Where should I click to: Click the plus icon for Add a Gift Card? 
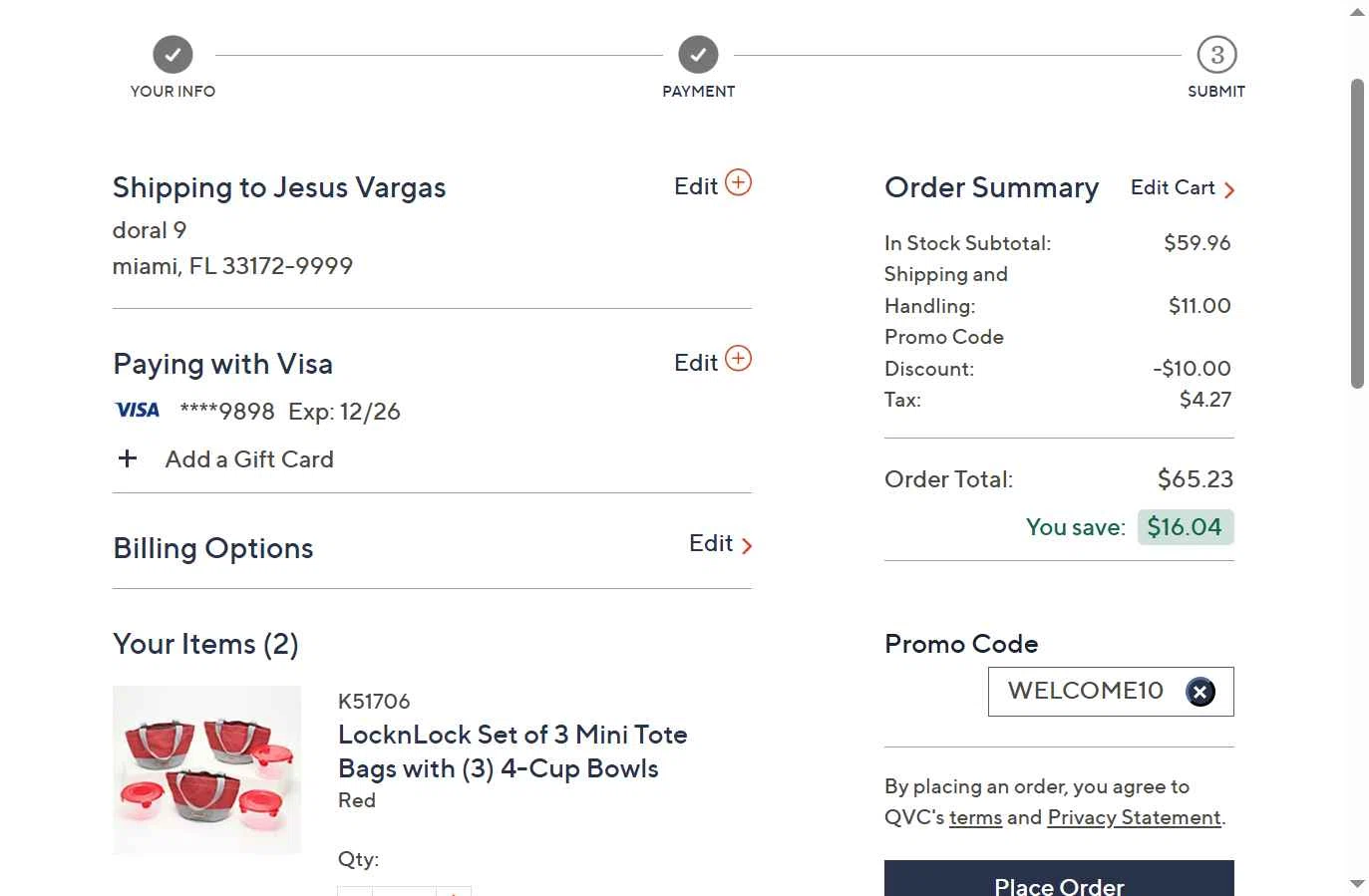coord(128,458)
